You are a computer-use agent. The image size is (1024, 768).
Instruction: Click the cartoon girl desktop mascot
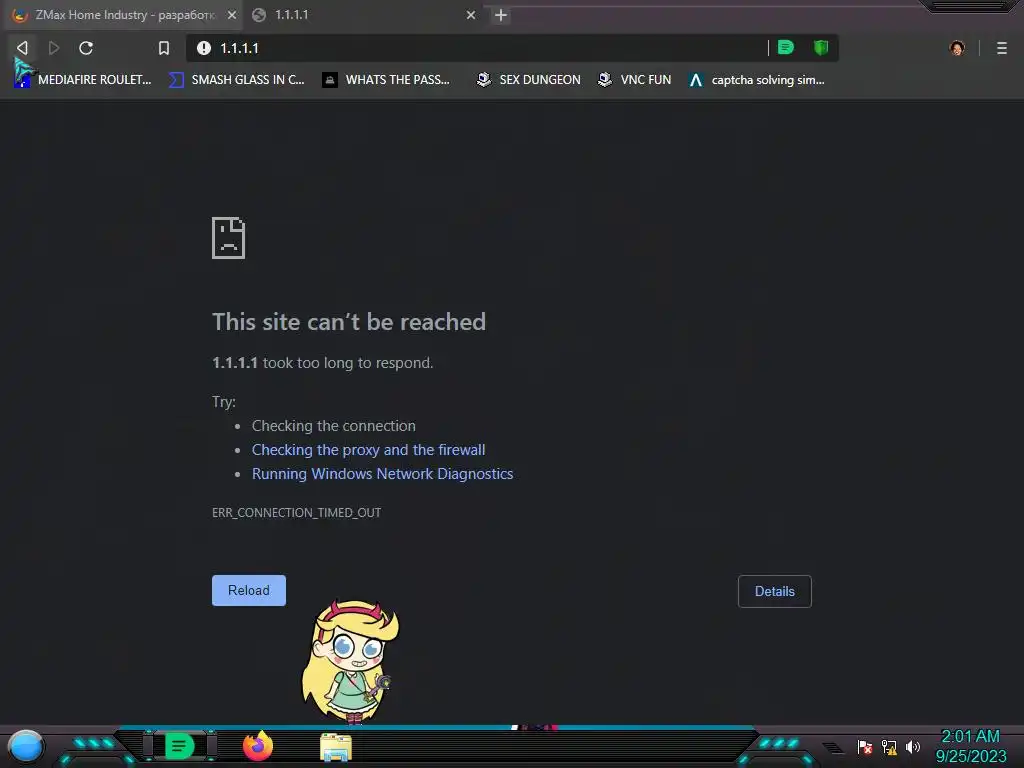pos(351,661)
